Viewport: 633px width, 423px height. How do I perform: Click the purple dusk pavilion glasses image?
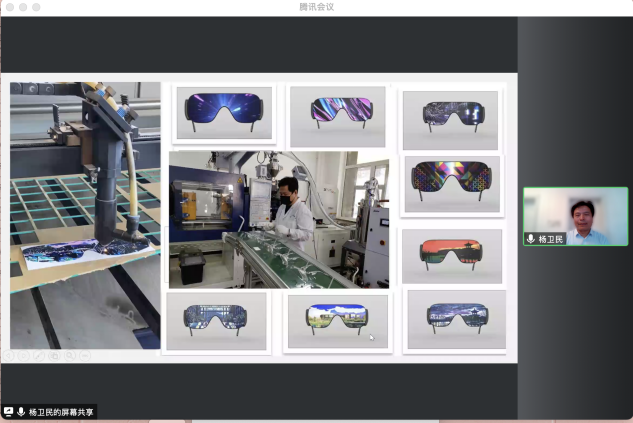457,319
